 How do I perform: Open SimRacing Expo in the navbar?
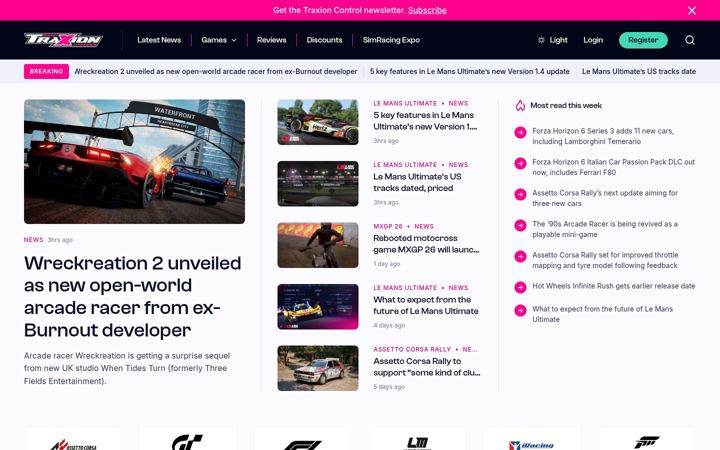point(391,40)
